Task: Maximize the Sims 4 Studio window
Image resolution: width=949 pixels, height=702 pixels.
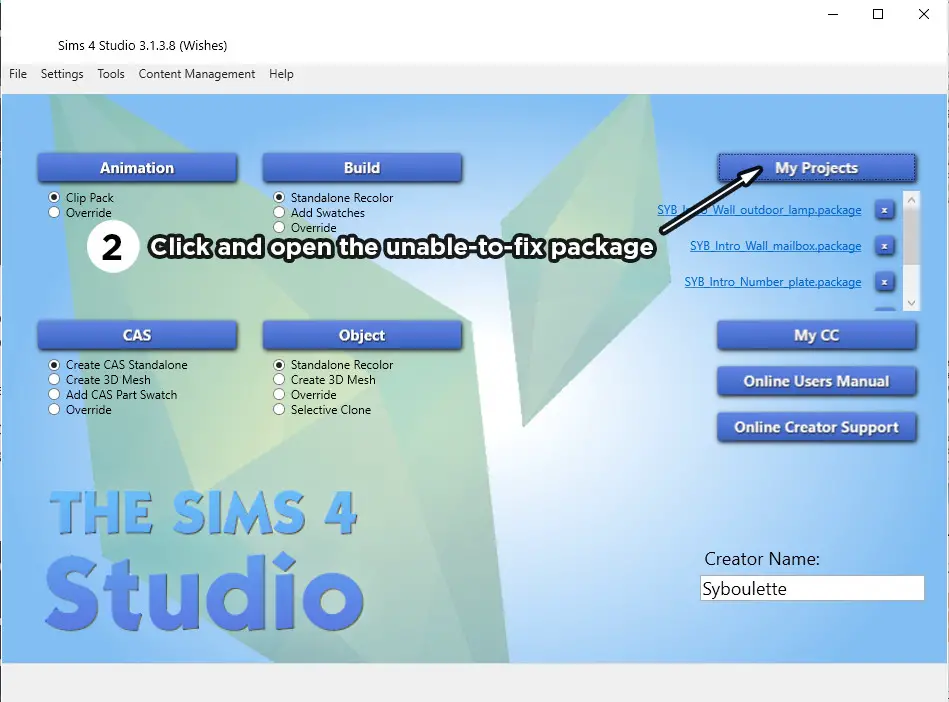Action: 878,14
